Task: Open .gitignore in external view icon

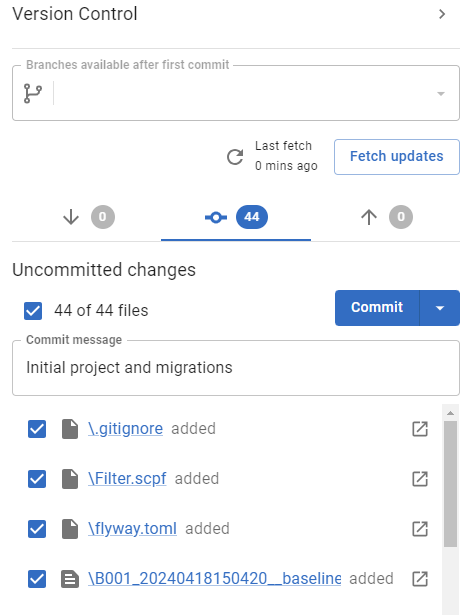Action: [x=420, y=429]
